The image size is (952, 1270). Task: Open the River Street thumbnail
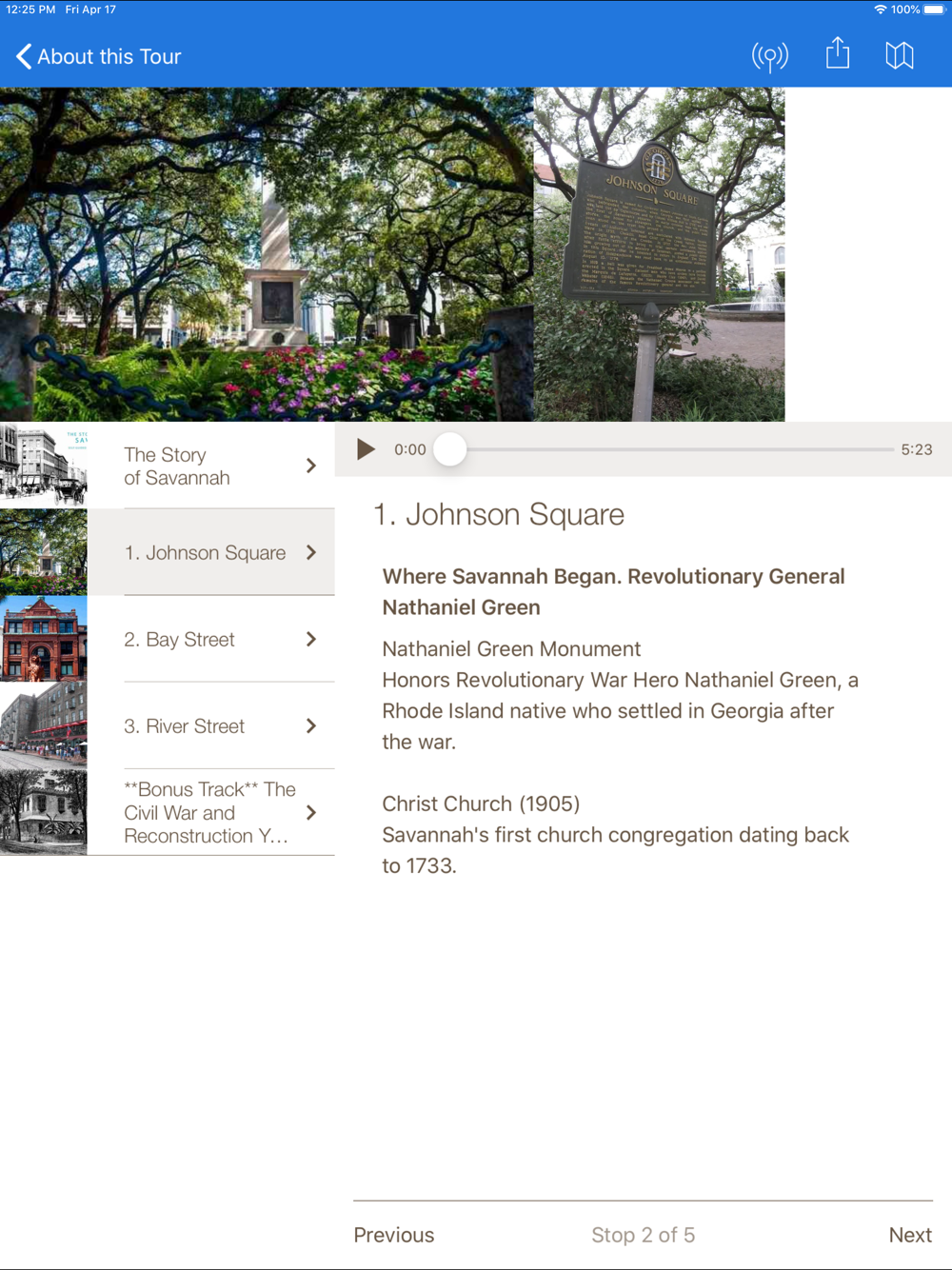(44, 725)
